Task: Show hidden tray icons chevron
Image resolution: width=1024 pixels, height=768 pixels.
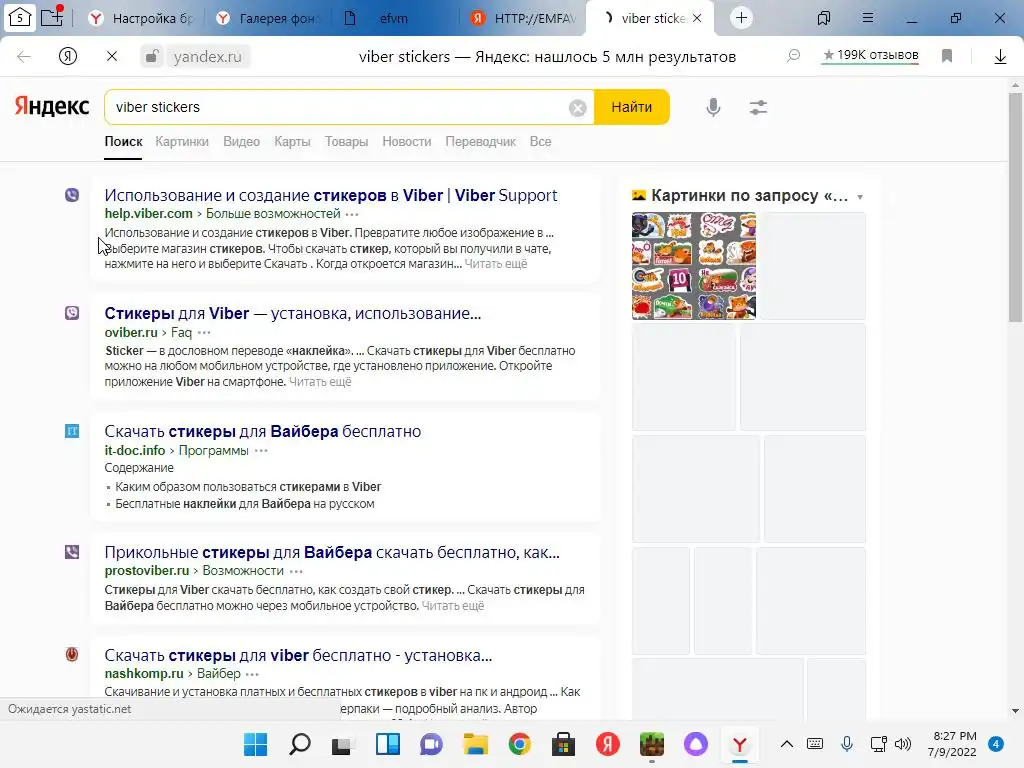Action: tap(787, 744)
